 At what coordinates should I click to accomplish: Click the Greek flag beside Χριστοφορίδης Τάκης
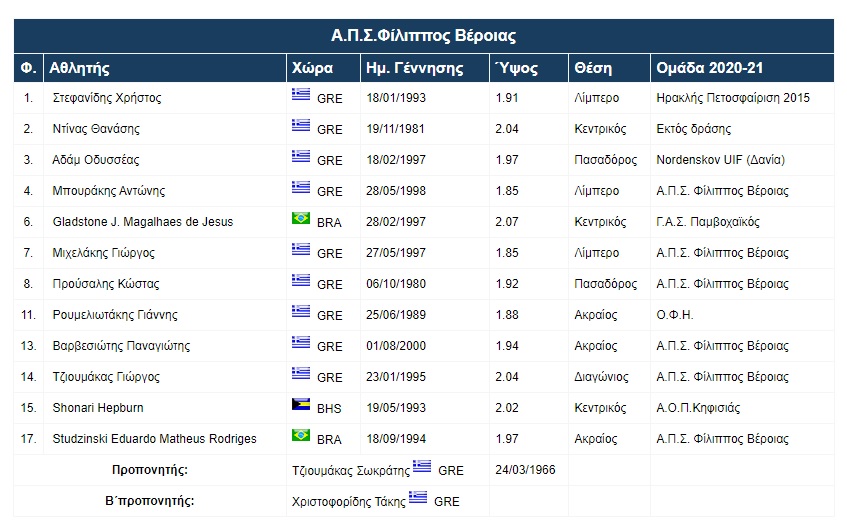pyautogui.click(x=417, y=498)
